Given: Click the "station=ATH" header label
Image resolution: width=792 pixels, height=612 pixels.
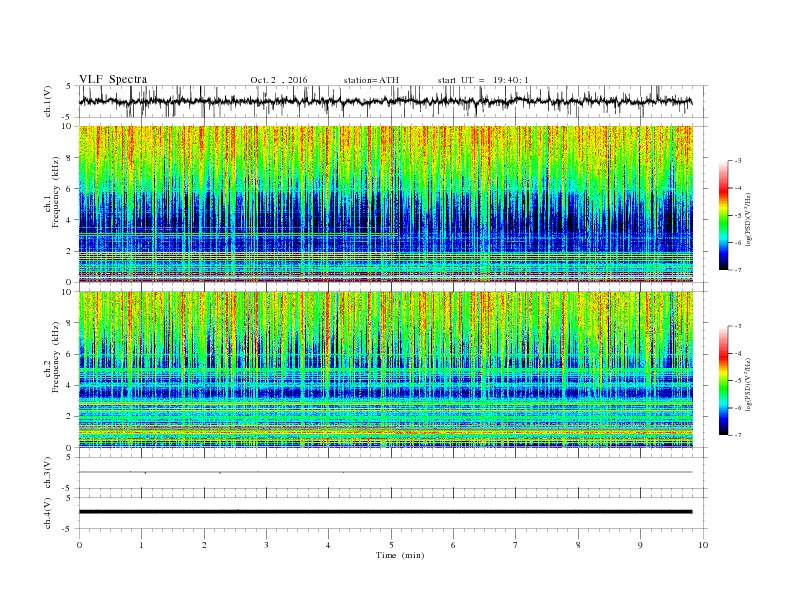Looking at the screenshot, I should 371,80.
